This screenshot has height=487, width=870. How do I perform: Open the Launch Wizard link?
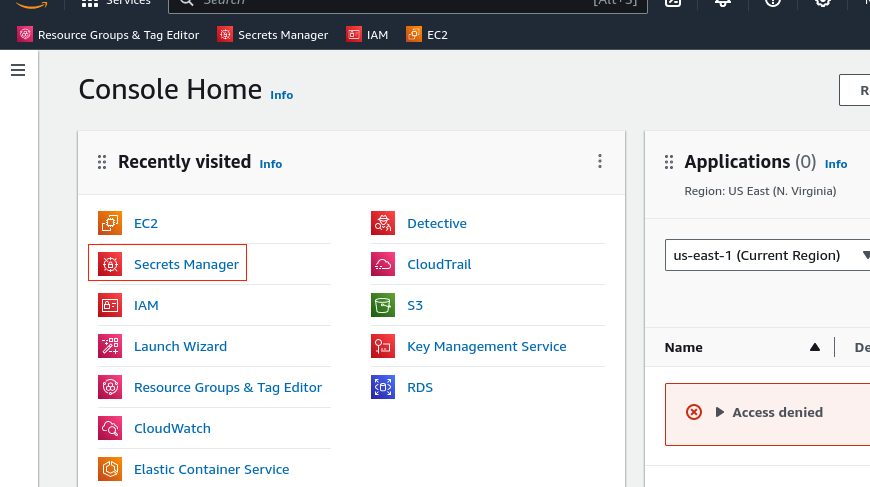pyautogui.click(x=180, y=346)
